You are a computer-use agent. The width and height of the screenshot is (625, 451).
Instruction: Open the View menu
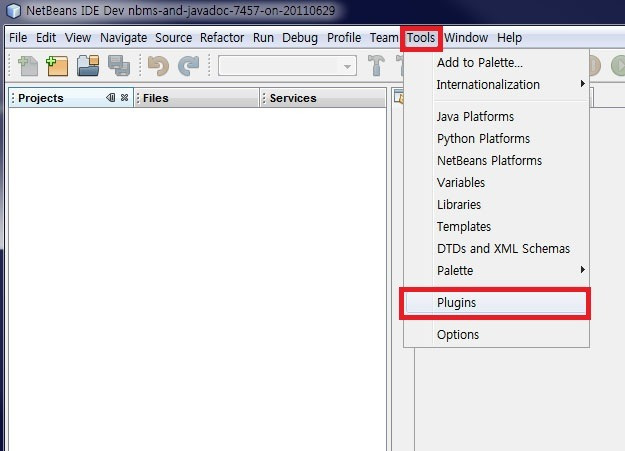[x=78, y=38]
